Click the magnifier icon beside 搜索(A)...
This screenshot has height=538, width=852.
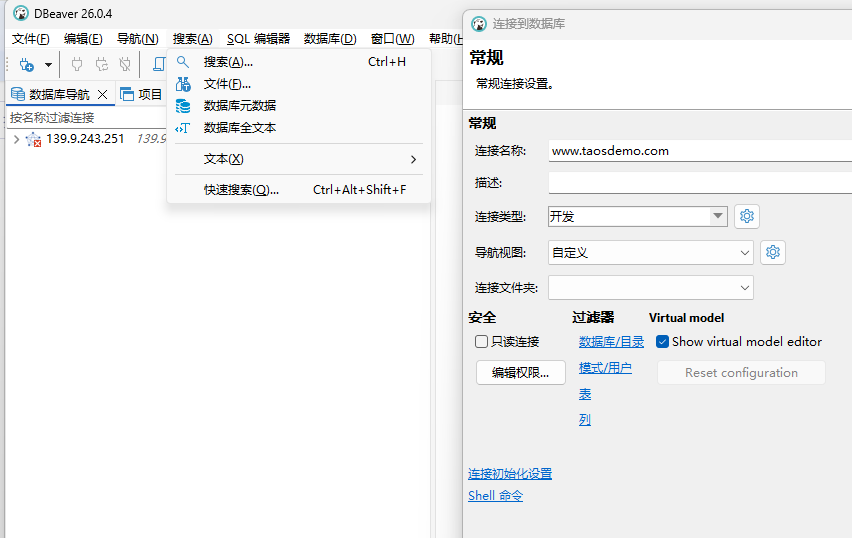(183, 62)
